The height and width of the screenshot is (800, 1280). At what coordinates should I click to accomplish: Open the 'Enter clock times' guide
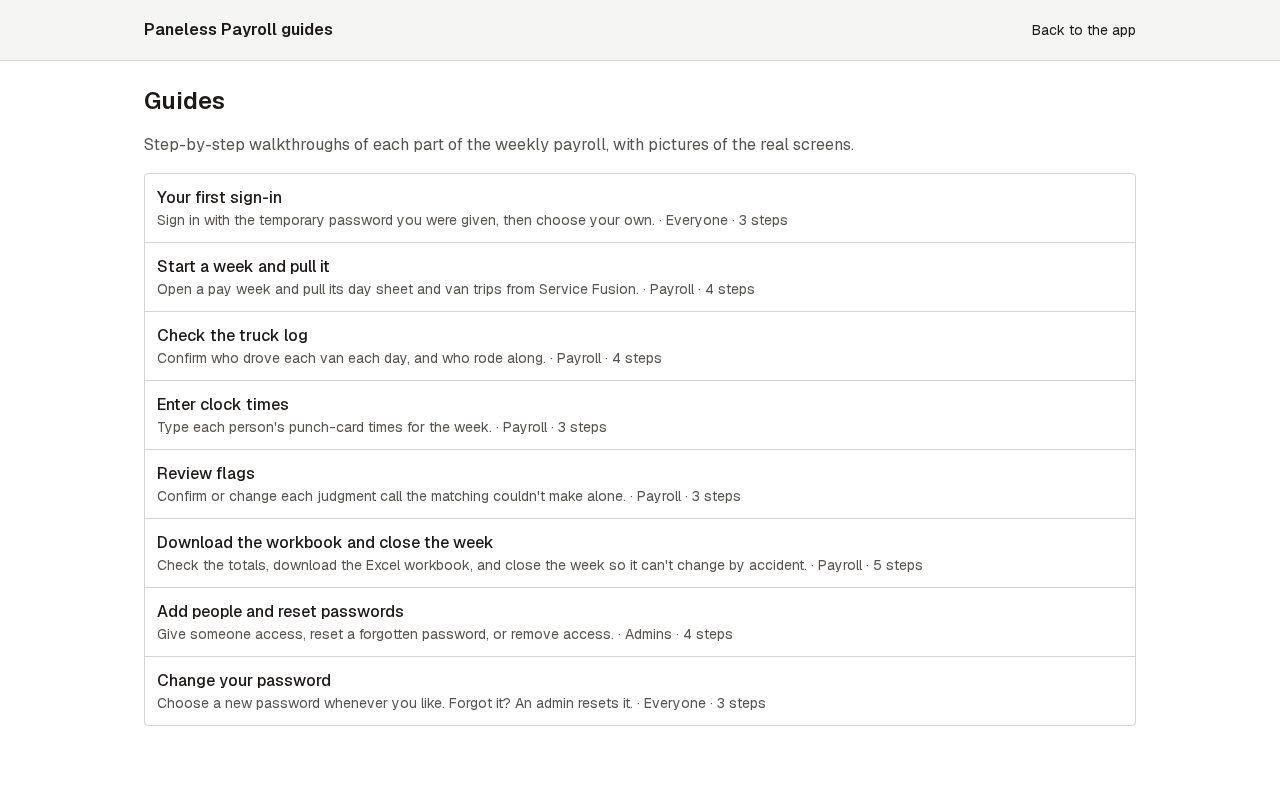click(640, 415)
